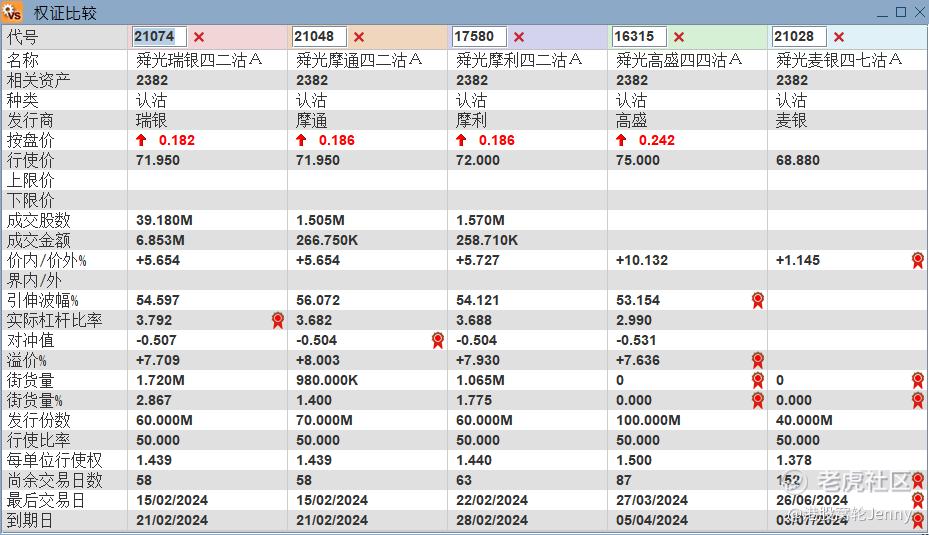The height and width of the screenshot is (535, 929).
Task: Click the code input field showing 17580
Action: tap(479, 37)
